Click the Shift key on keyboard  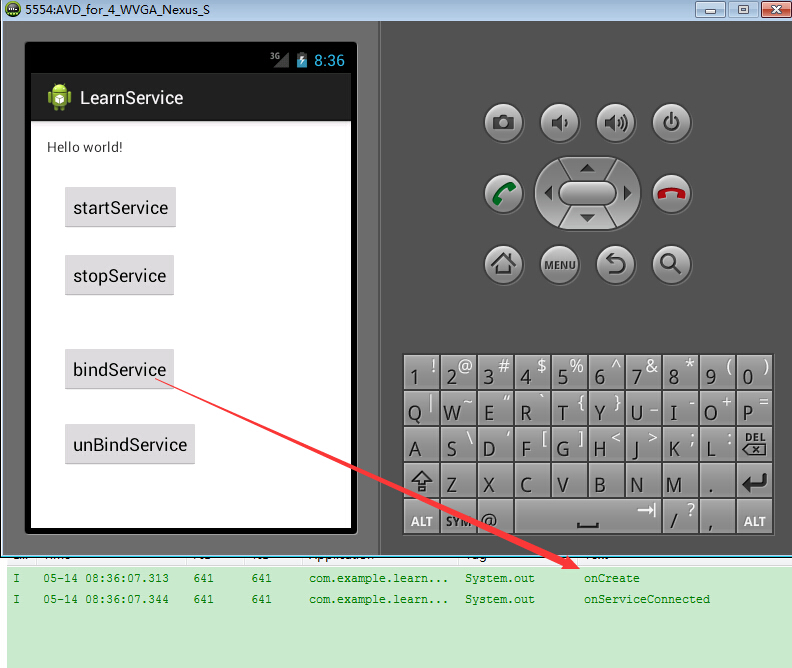click(422, 481)
